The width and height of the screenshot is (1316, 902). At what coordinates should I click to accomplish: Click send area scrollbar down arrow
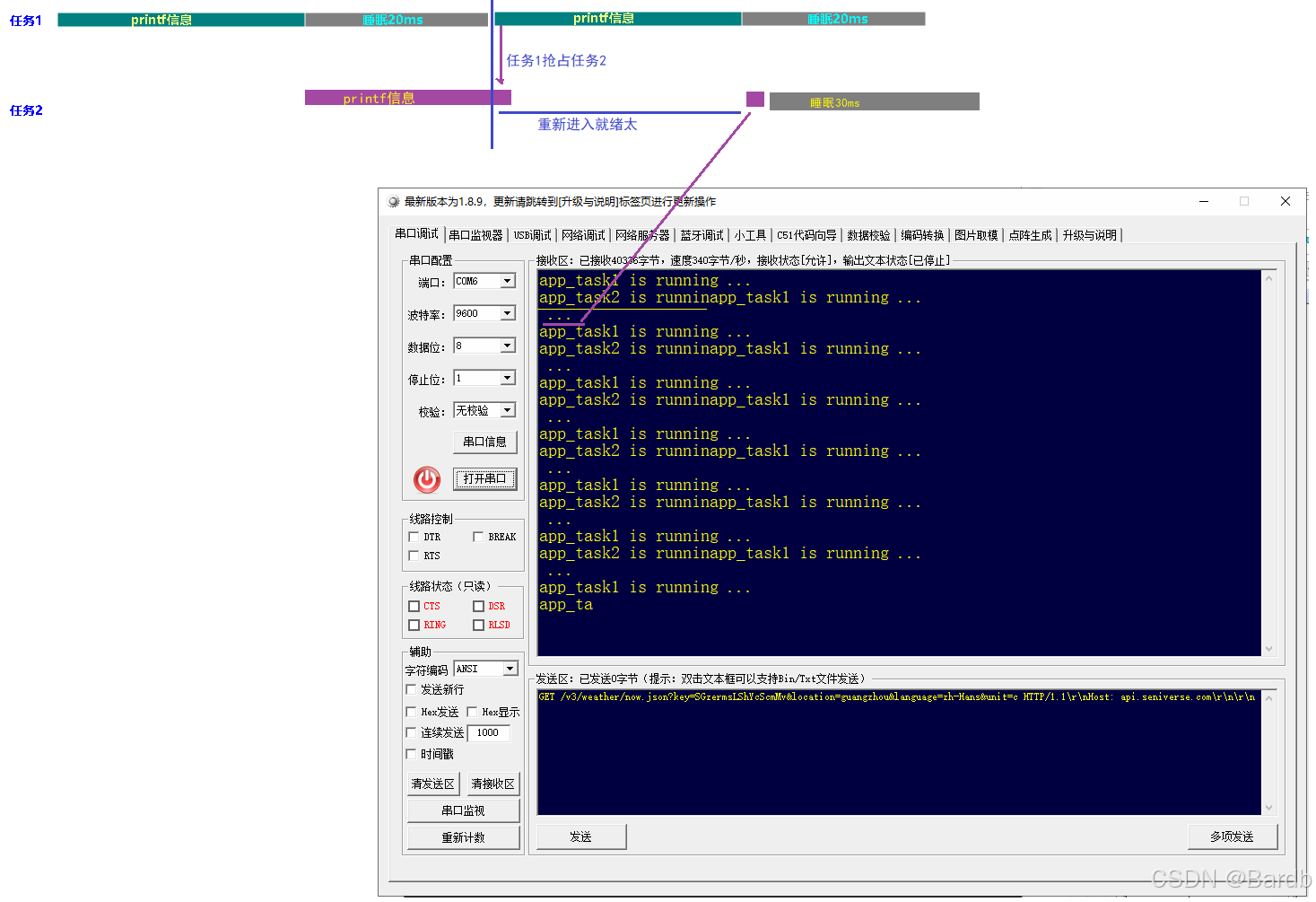pos(1268,808)
